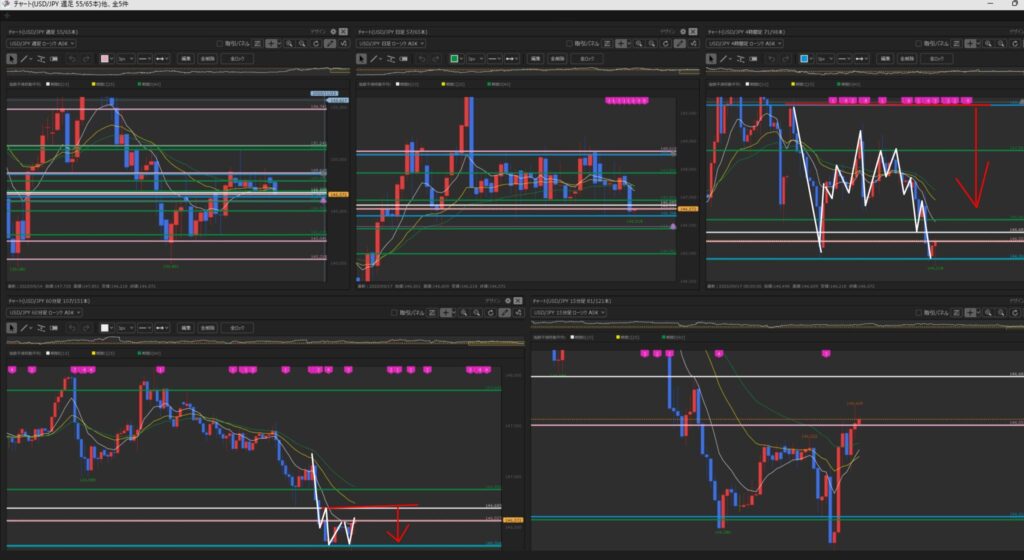The height and width of the screenshot is (560, 1024).
Task: Zoom out on the daily chart
Action: coord(652,44)
